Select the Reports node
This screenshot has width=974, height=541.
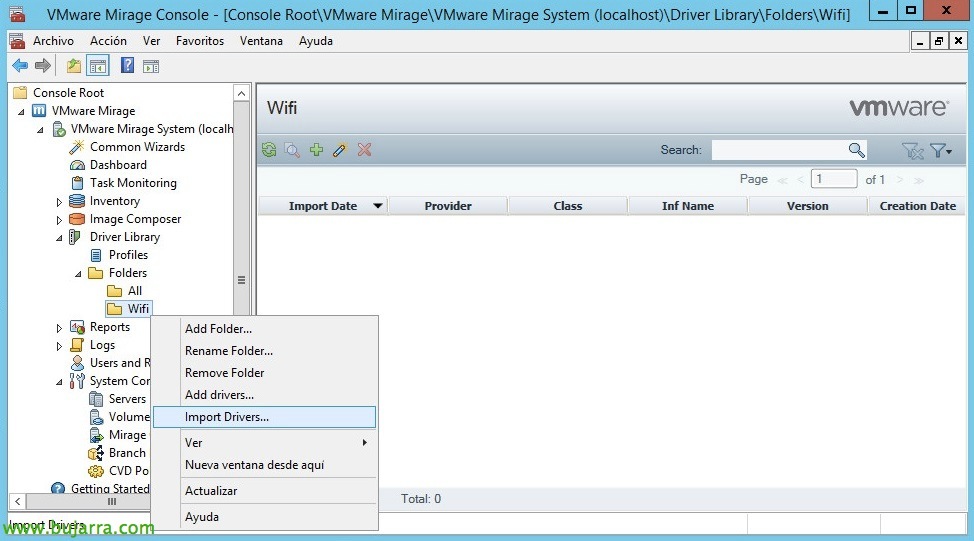(x=109, y=327)
